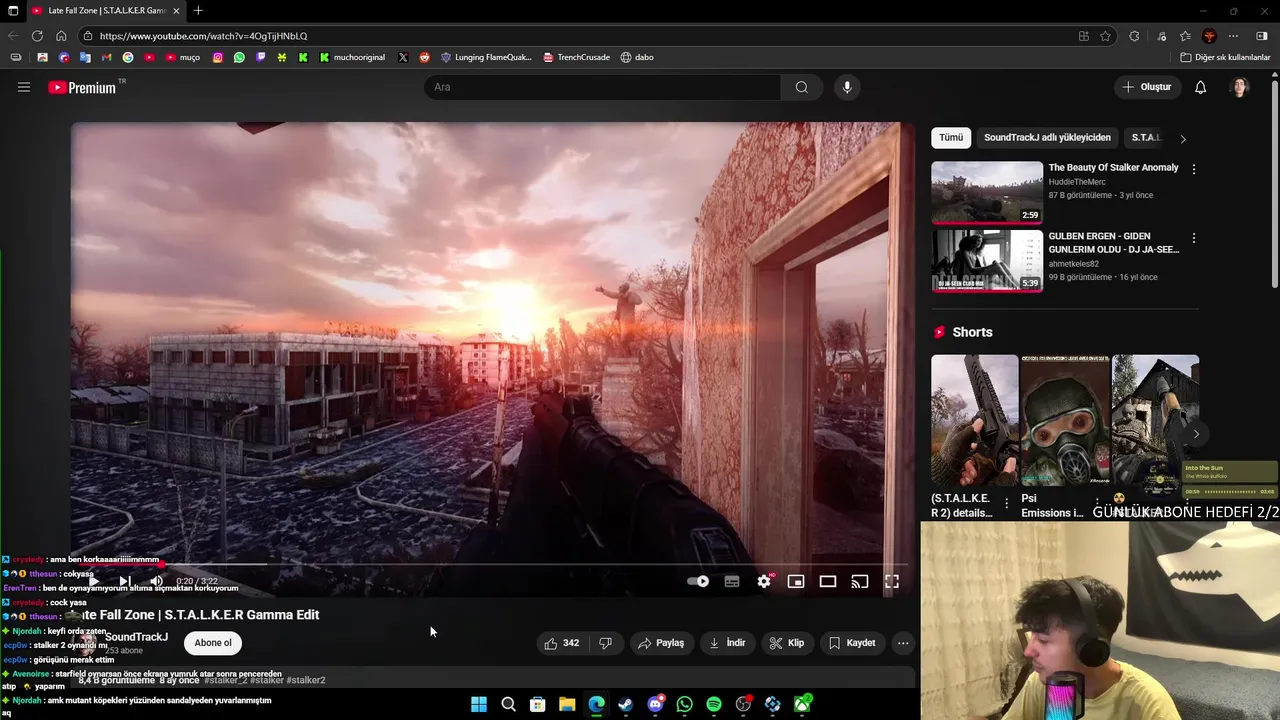
Task: Open YouTube notifications bell
Action: (x=1200, y=87)
